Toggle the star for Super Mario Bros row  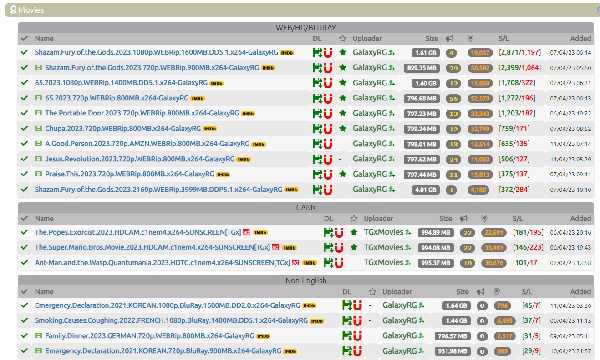tap(354, 248)
